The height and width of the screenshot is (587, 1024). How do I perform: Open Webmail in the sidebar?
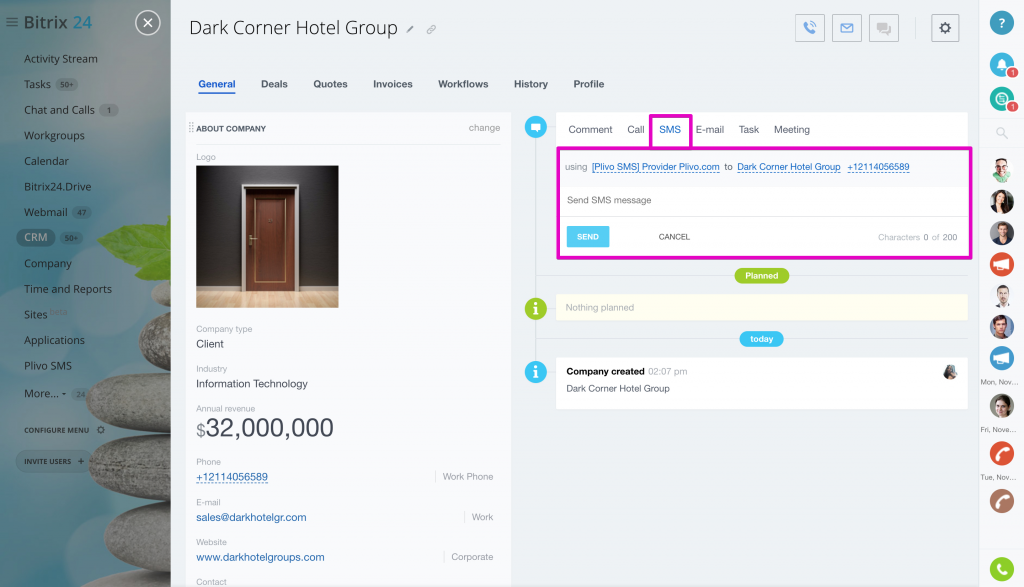click(46, 212)
